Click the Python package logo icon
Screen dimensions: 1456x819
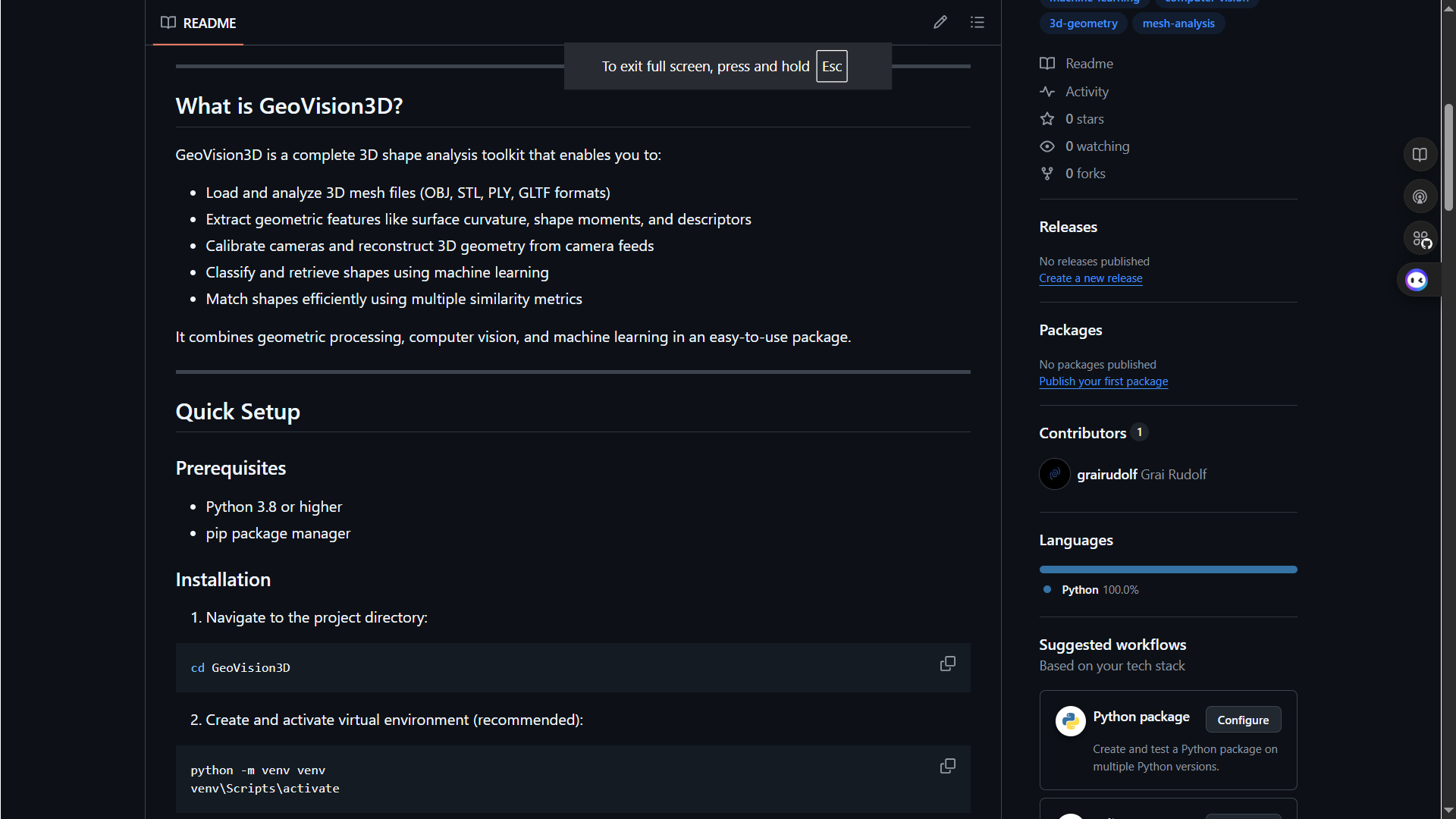coord(1071,721)
